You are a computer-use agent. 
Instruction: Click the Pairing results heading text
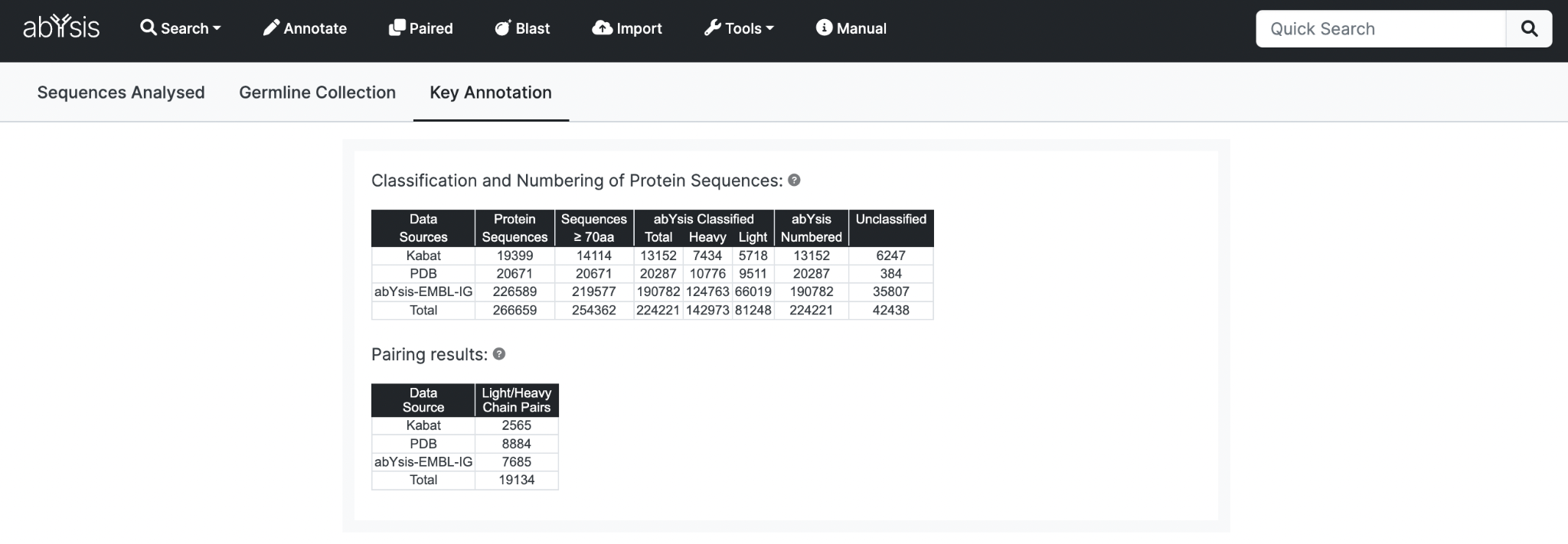click(x=430, y=354)
